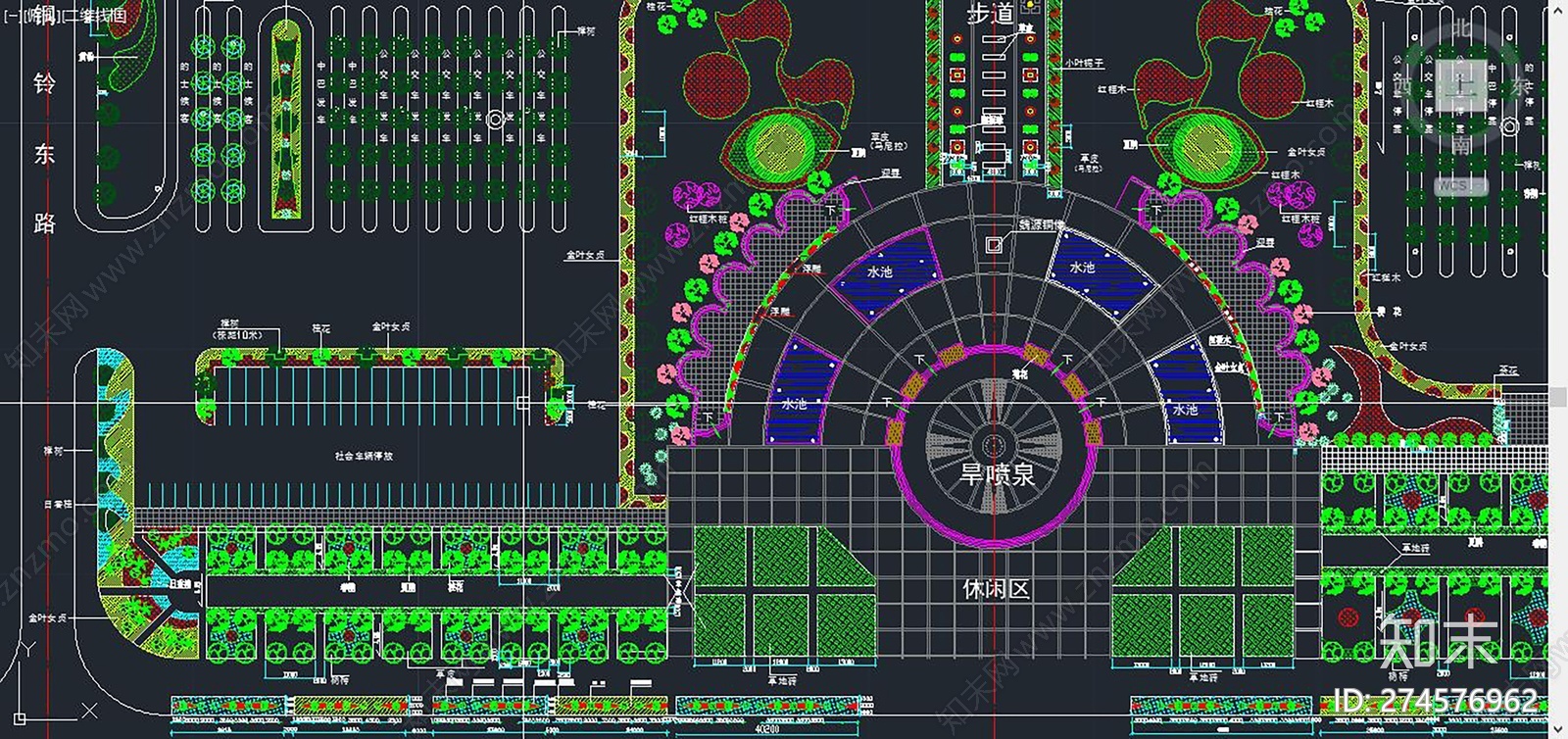Expand the WCS coordinate system dropdown

(x=1460, y=186)
